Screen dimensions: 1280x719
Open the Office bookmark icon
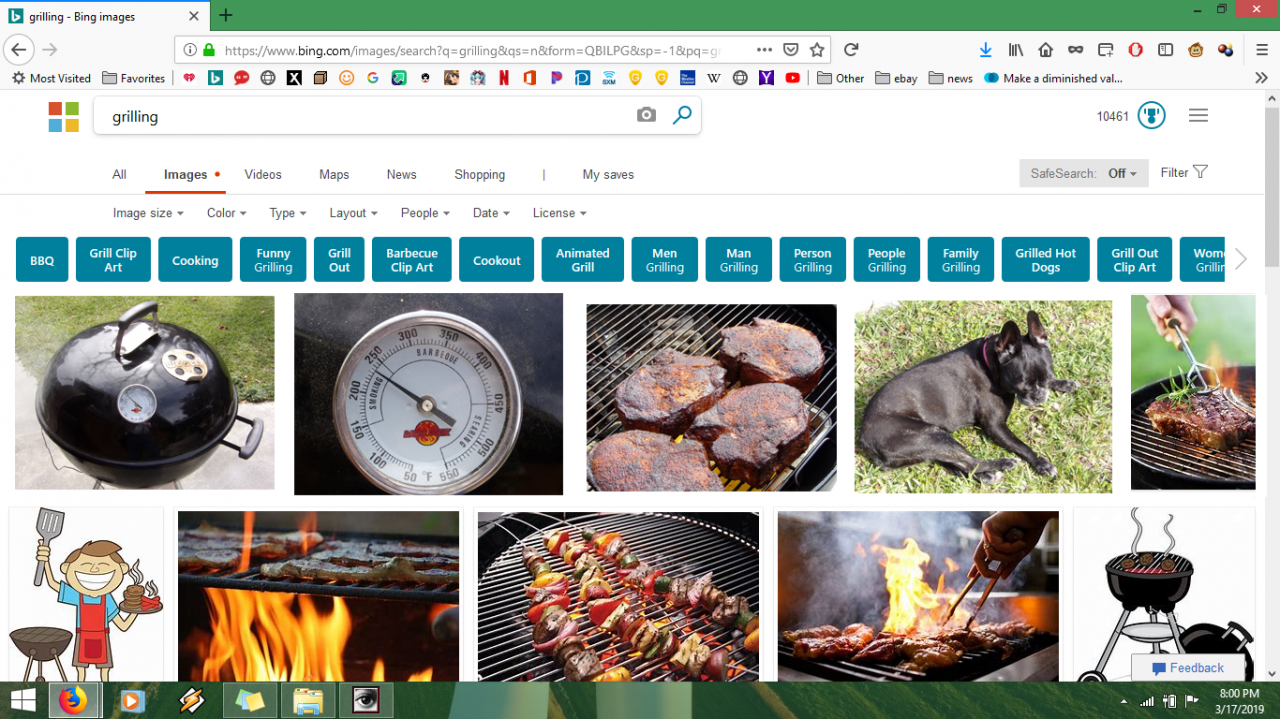click(530, 78)
